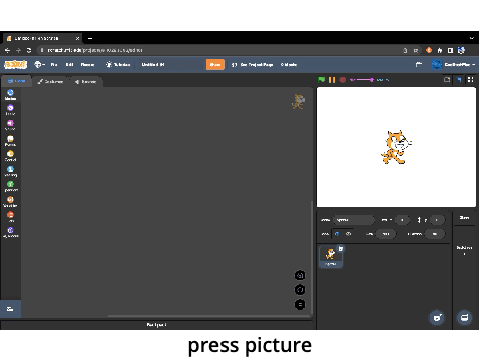Image resolution: width=480 pixels, height=360 pixels.
Task: Switch to the Sounds tab
Action: click(86, 82)
